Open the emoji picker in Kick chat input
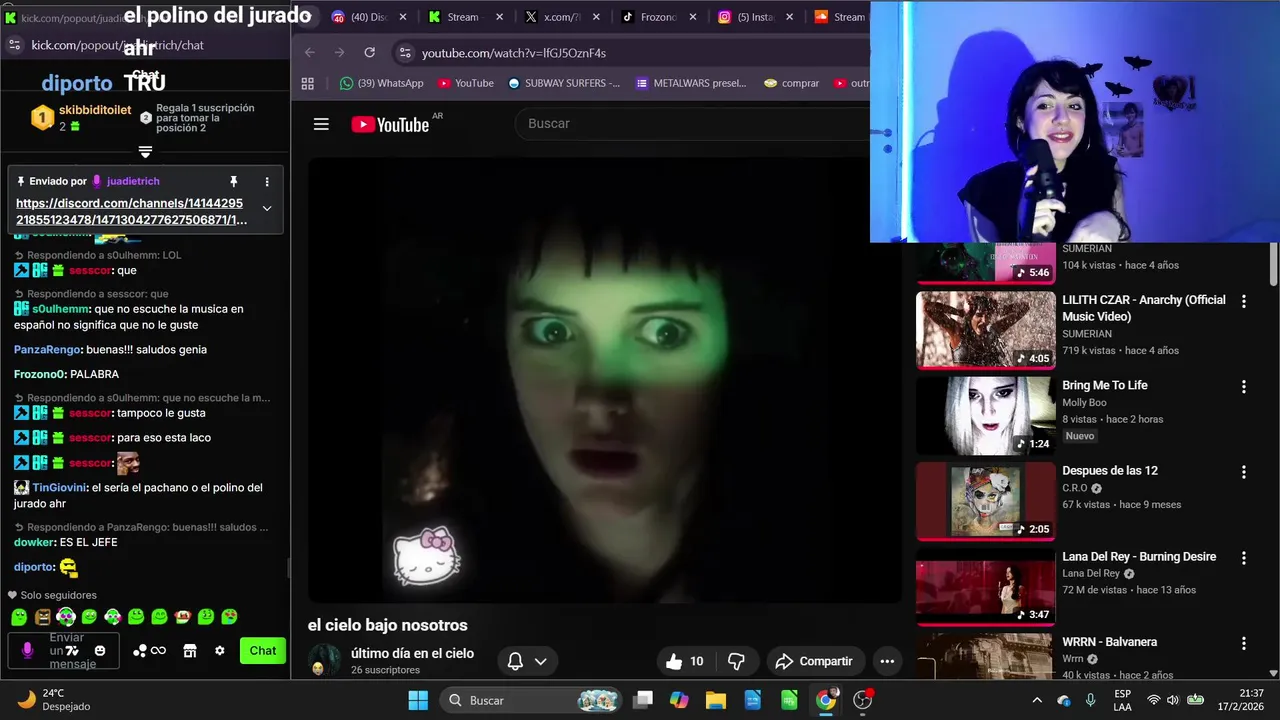 tap(100, 650)
